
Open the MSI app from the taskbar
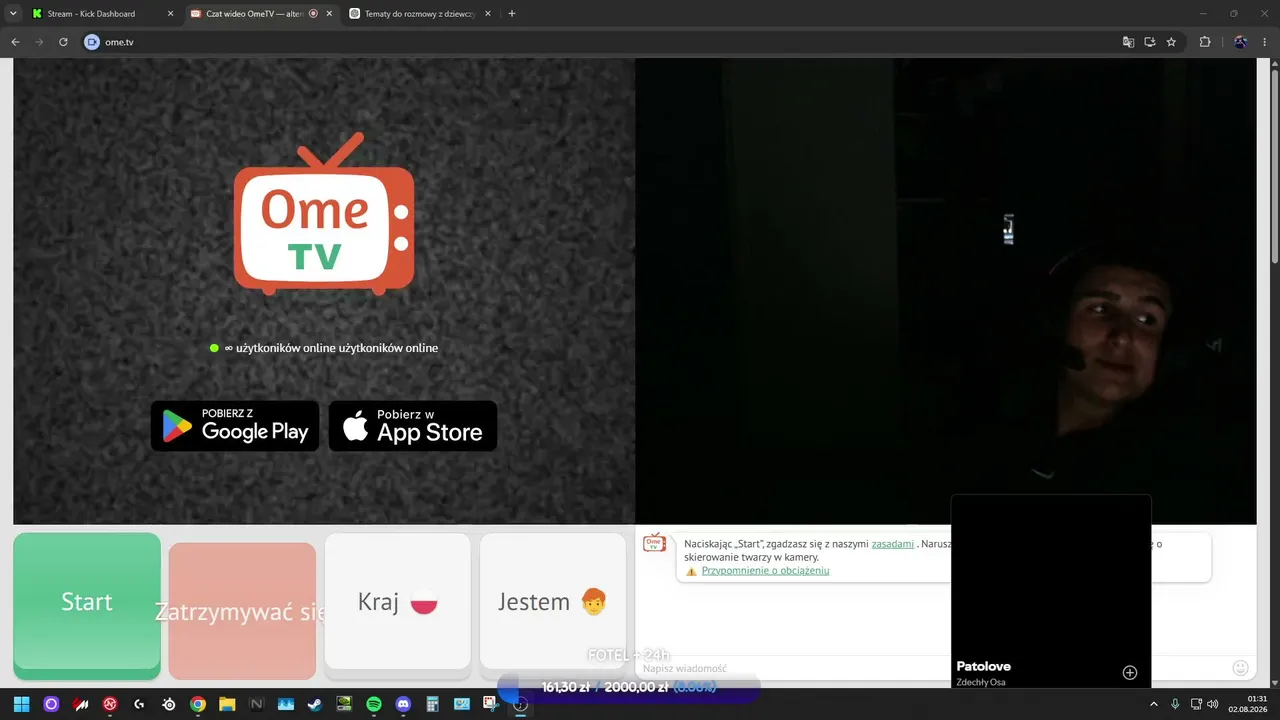(81, 704)
